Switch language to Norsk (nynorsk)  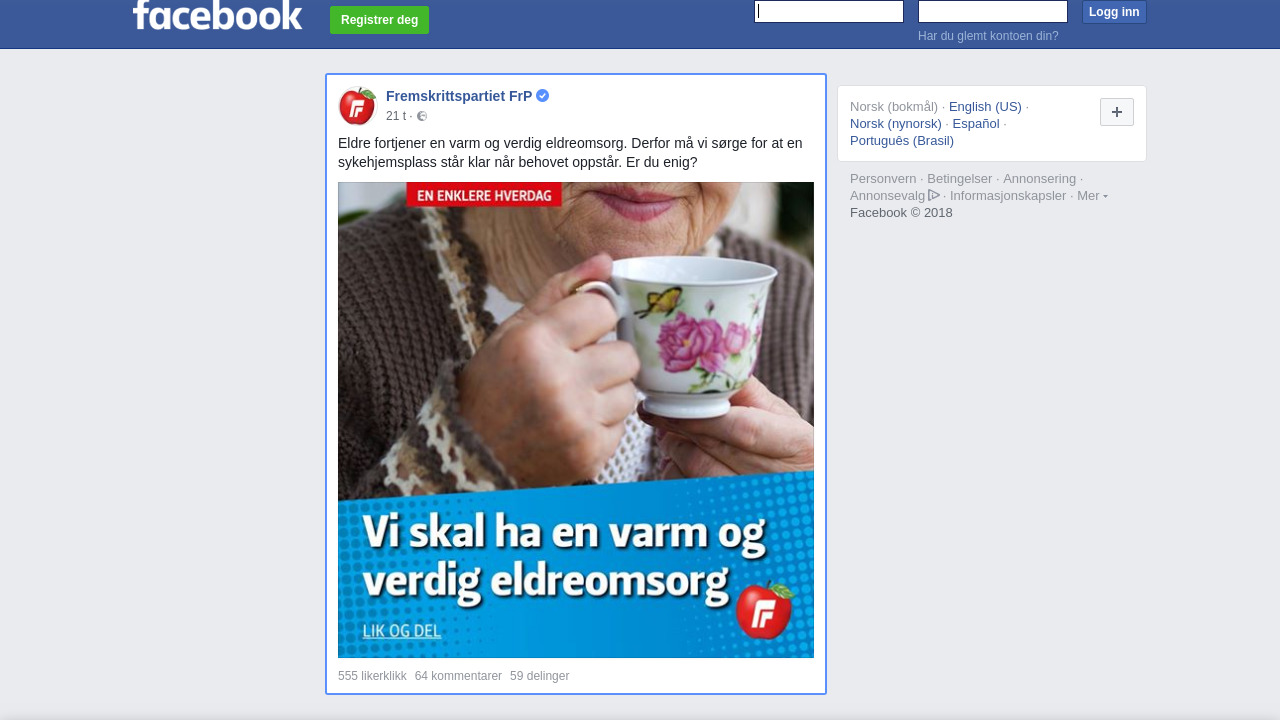896,123
